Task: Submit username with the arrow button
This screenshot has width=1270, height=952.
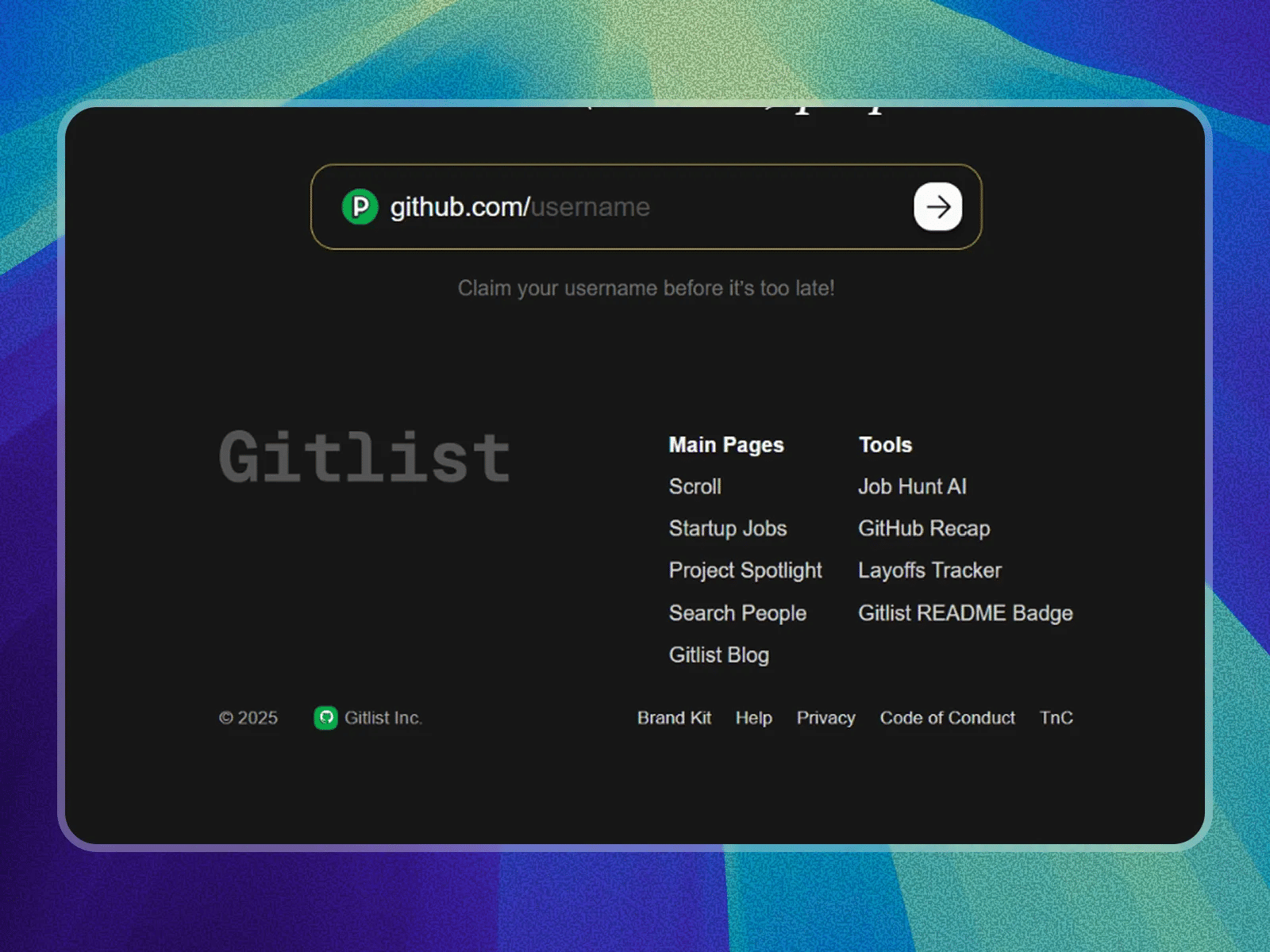Action: pyautogui.click(x=937, y=207)
